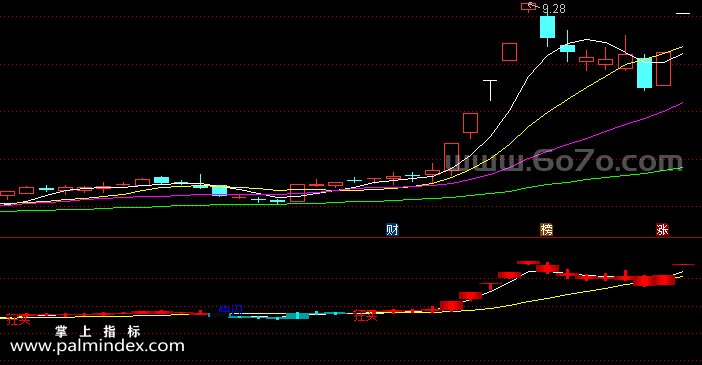Click the large cyan candle below 9.28
The image size is (702, 365).
[547, 27]
